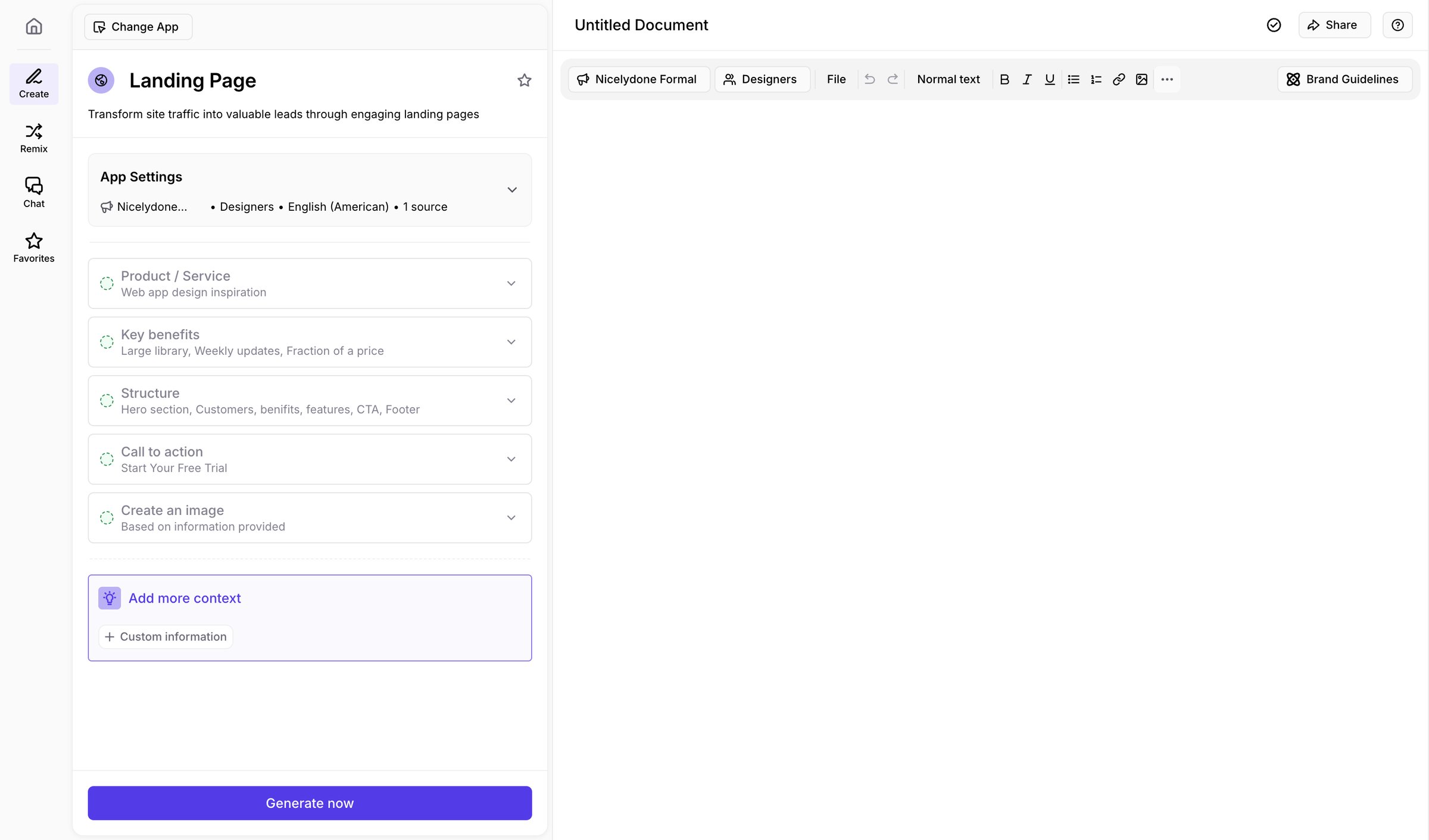Open the Remix section

coord(34,138)
